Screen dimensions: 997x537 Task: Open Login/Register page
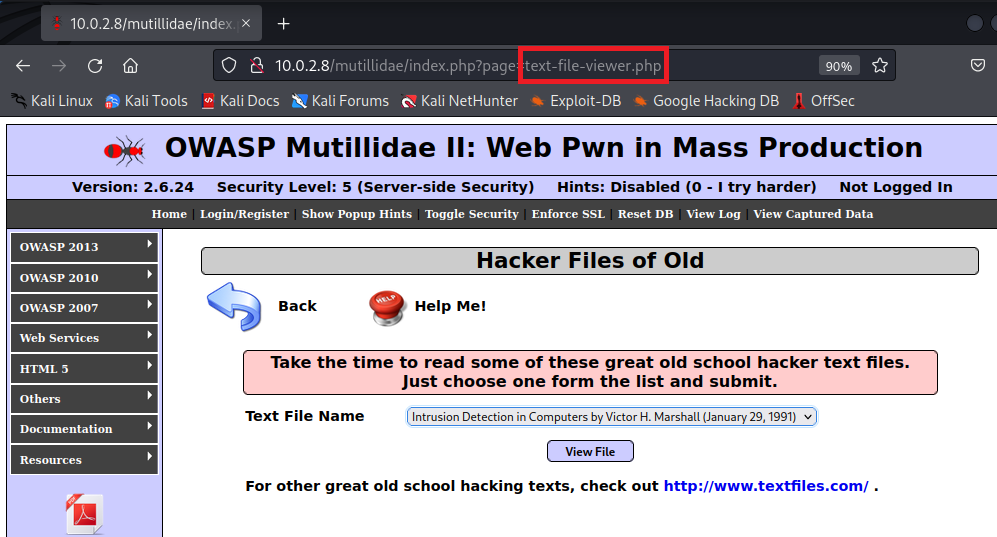pyautogui.click(x=244, y=214)
